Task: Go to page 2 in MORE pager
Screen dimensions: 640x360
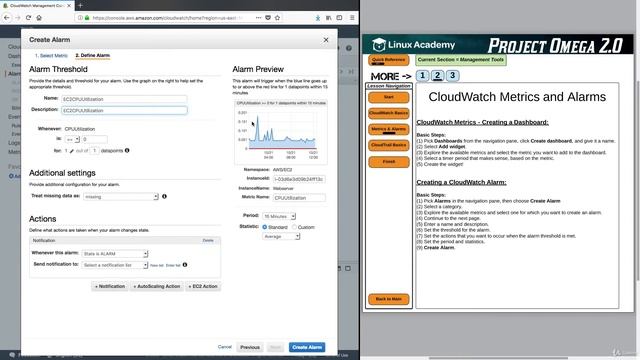Action: 438,76
